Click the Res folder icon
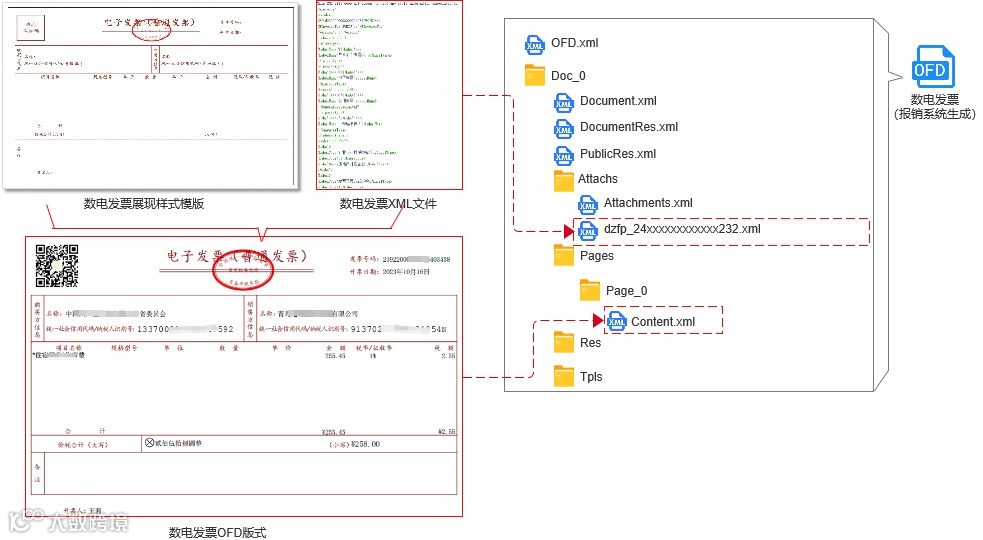The width and height of the screenshot is (983, 540). click(x=564, y=342)
